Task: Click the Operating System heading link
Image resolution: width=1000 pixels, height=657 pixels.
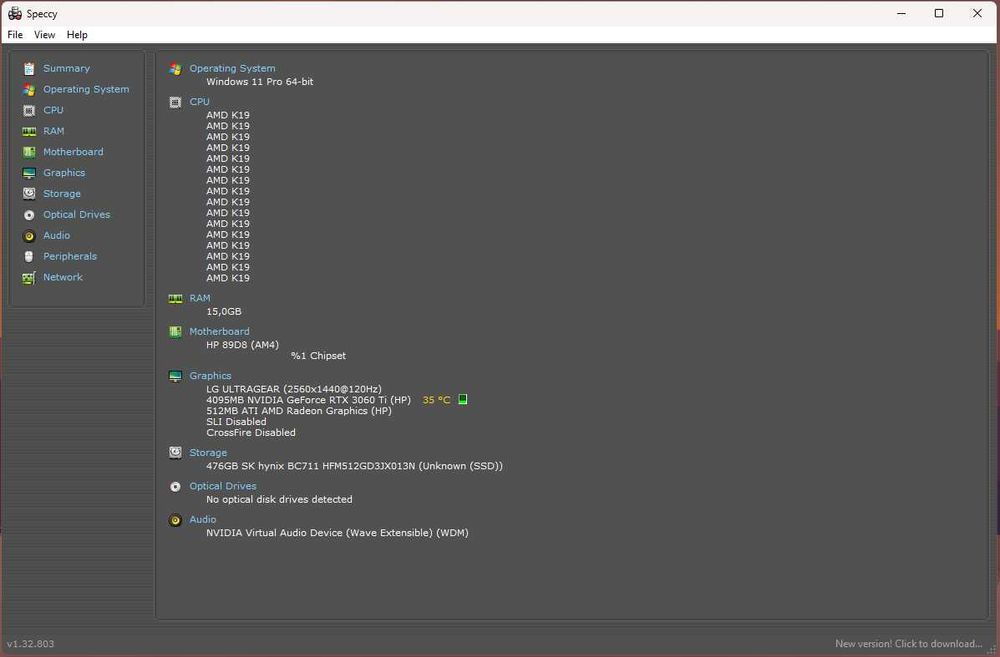Action: (x=232, y=68)
